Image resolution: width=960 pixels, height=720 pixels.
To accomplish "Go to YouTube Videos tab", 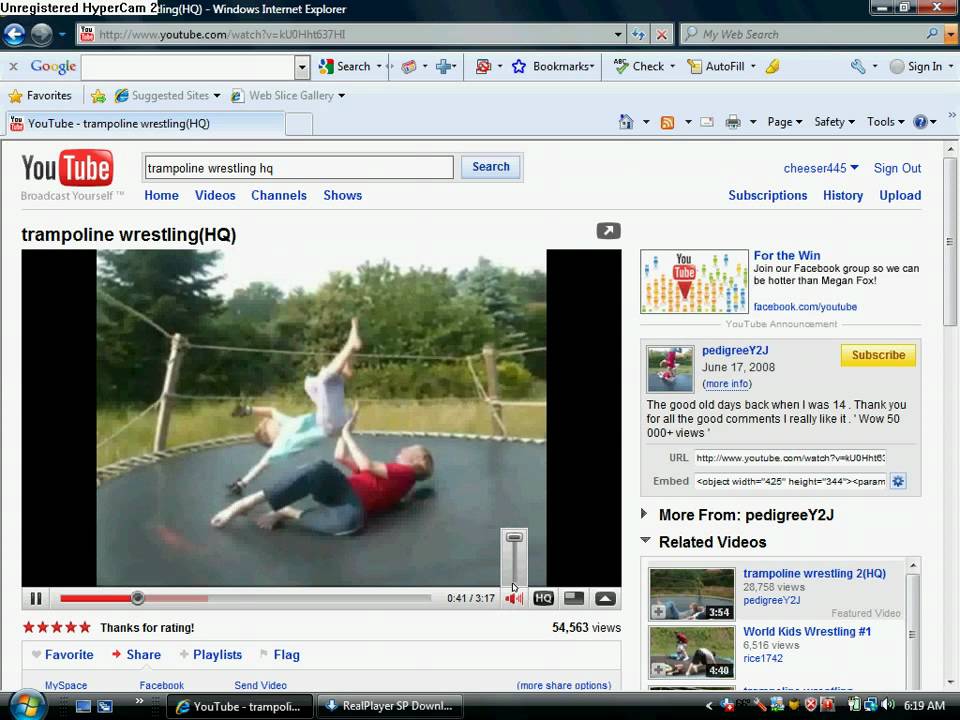I will coord(215,195).
